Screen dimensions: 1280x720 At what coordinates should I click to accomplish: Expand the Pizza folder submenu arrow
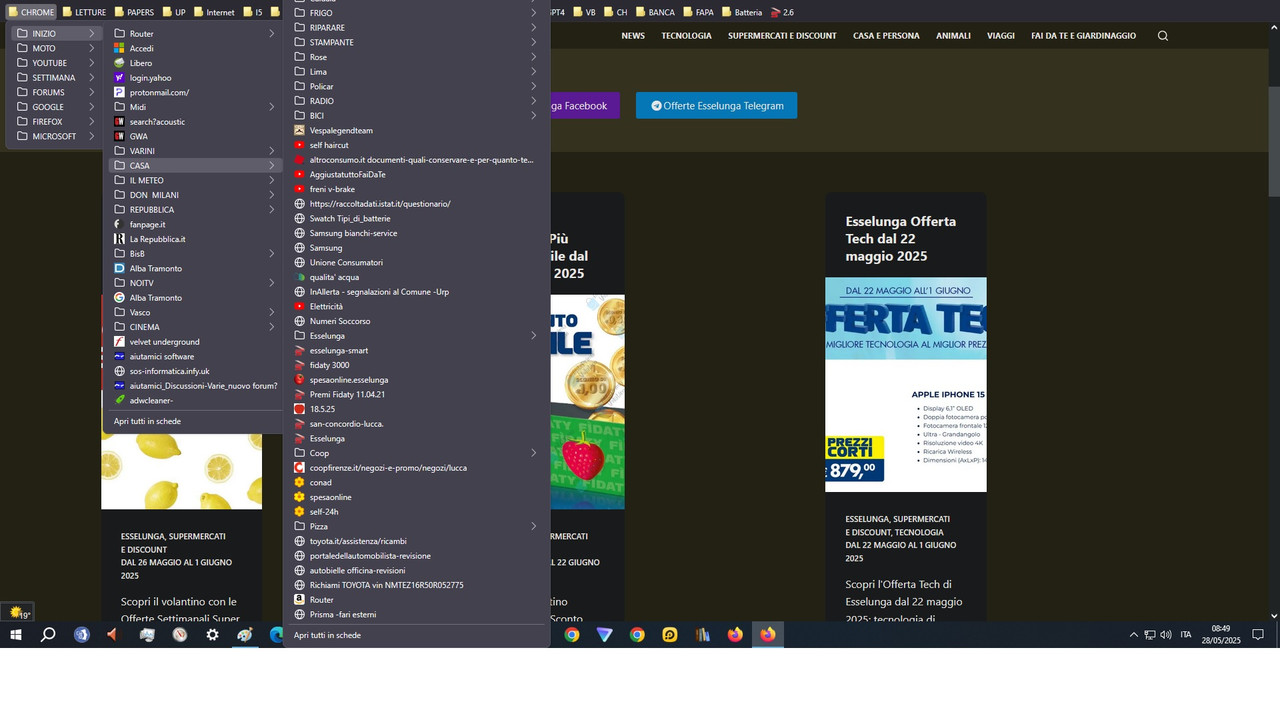coord(533,526)
